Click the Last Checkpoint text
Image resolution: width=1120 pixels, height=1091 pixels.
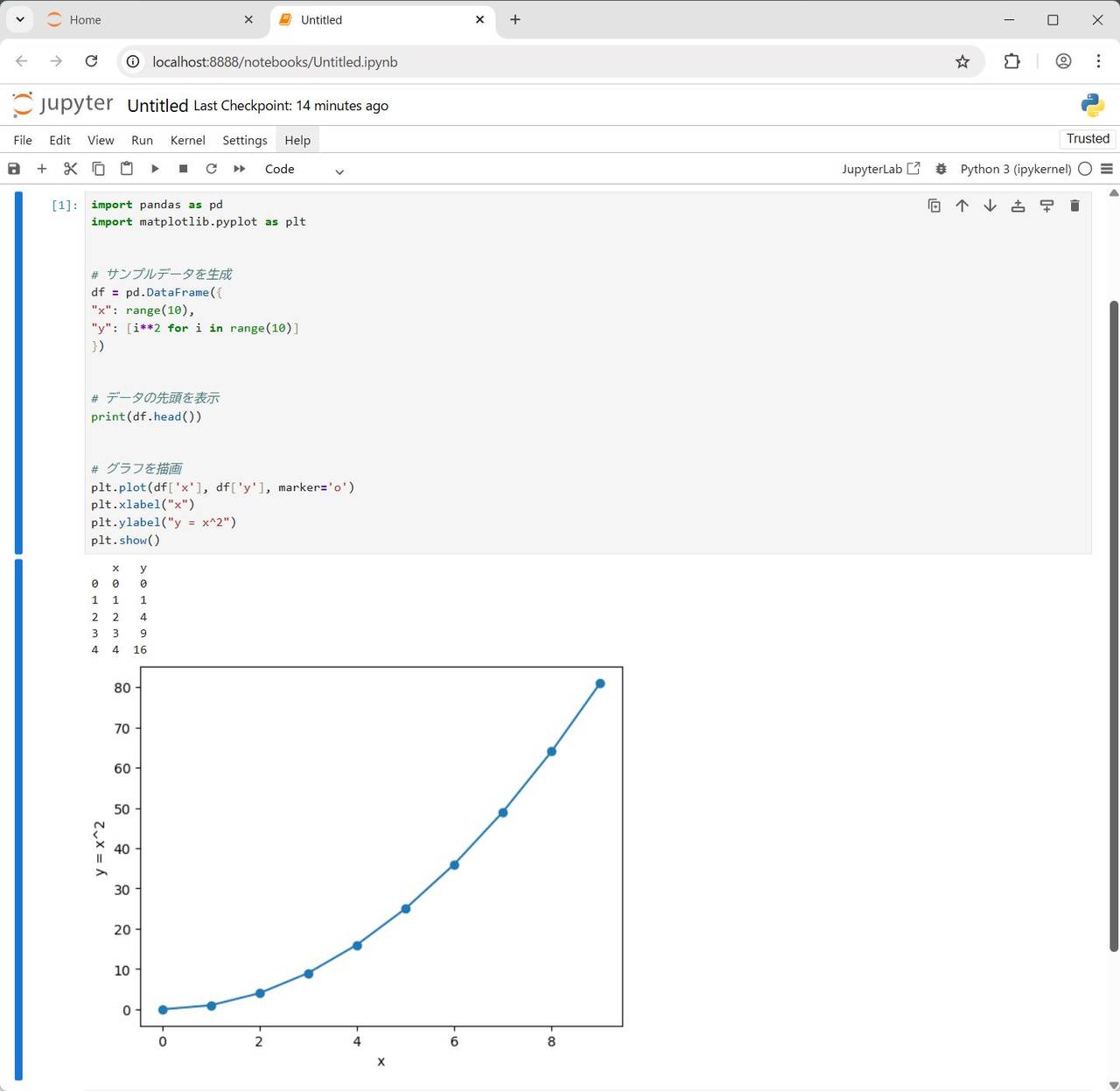[x=290, y=106]
